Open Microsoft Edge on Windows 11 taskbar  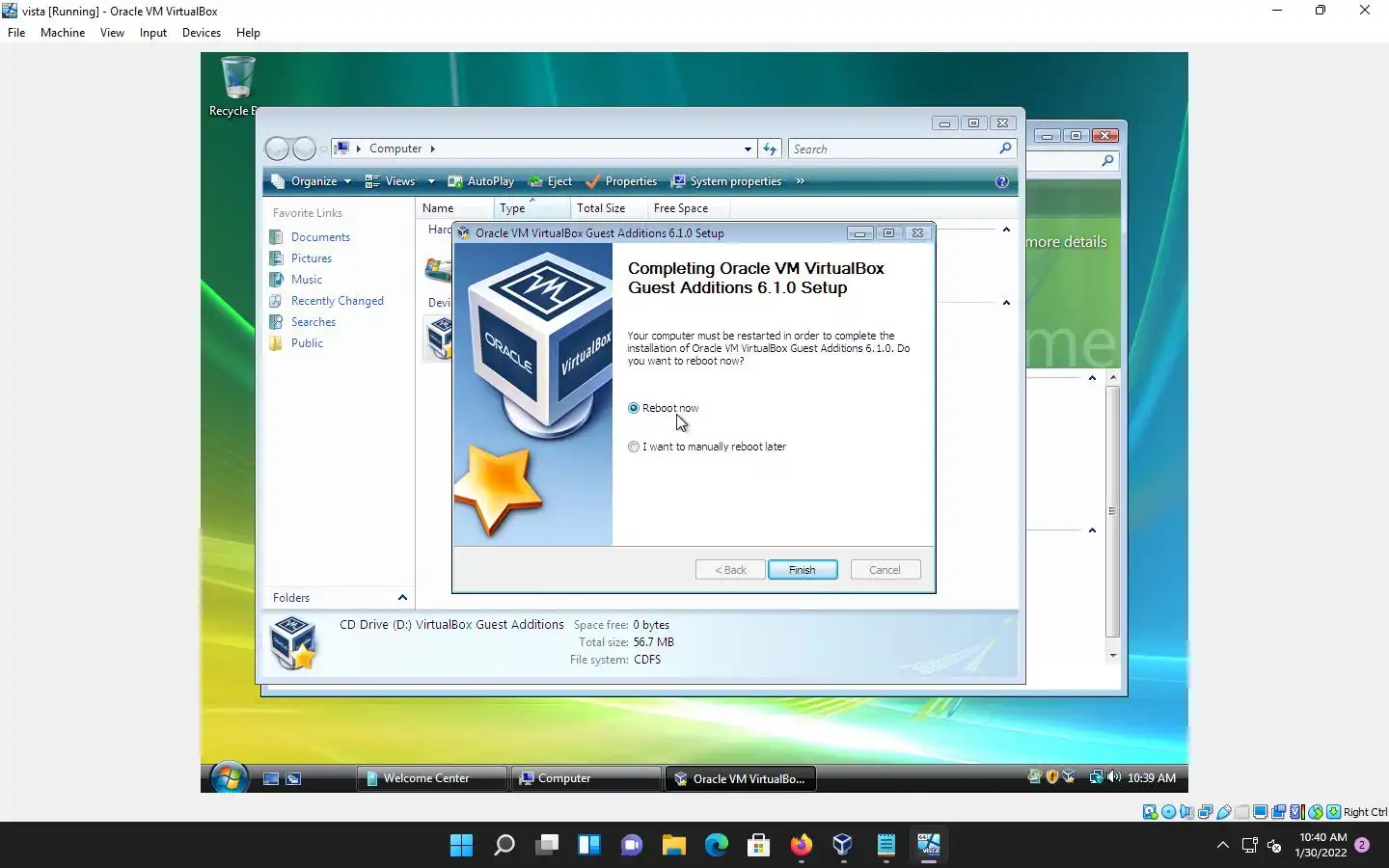[716, 846]
